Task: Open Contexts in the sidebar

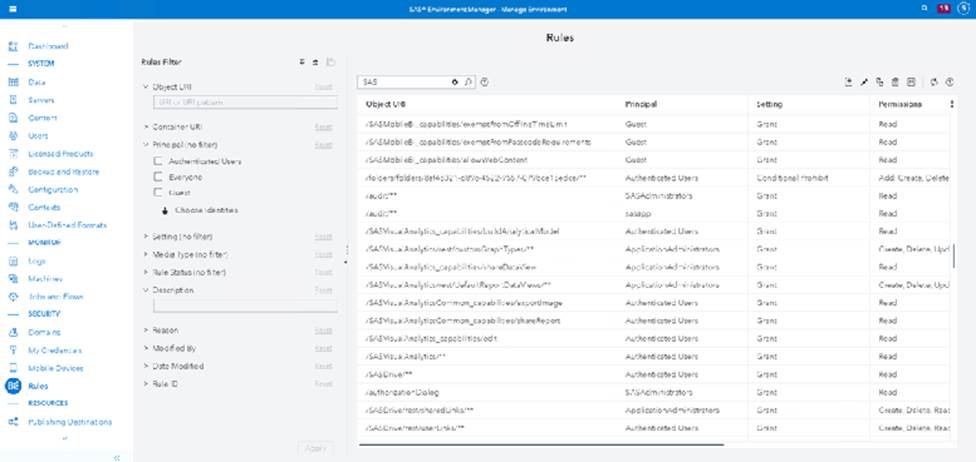Action: 44,207
